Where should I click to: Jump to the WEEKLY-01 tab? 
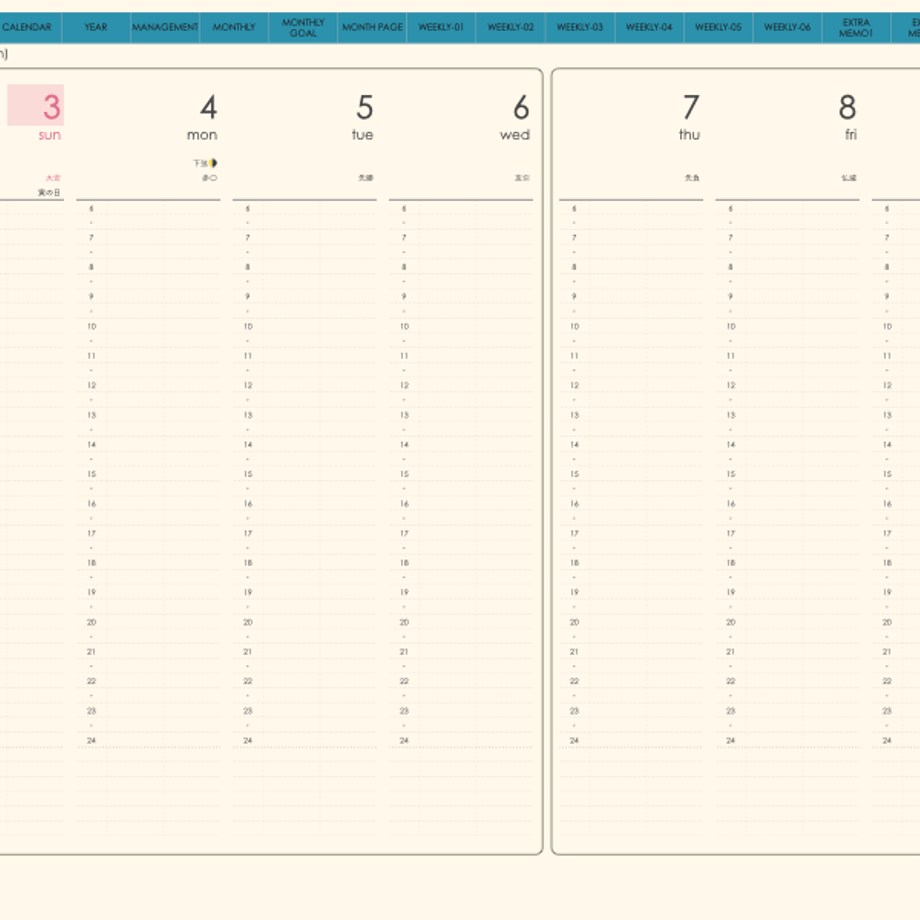click(441, 28)
